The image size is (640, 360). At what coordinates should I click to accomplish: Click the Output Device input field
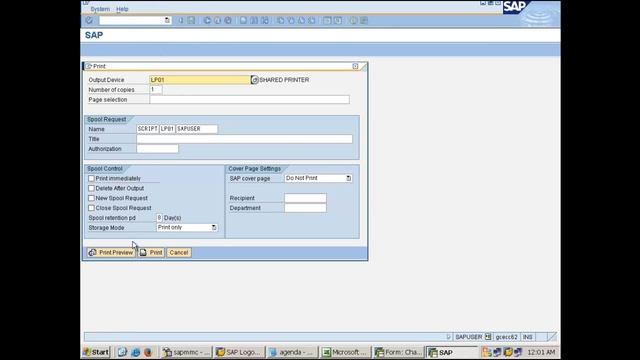tap(200, 80)
